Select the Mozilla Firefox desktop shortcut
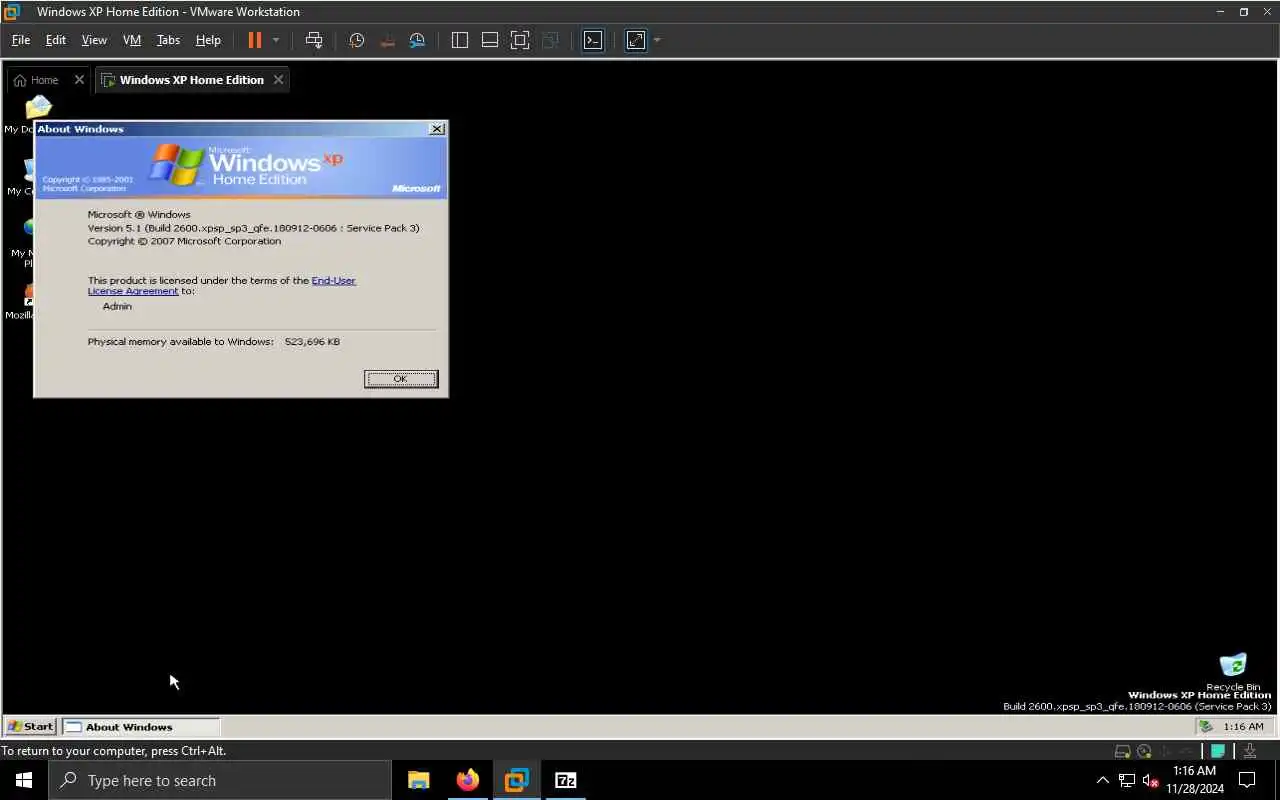 pos(20,300)
